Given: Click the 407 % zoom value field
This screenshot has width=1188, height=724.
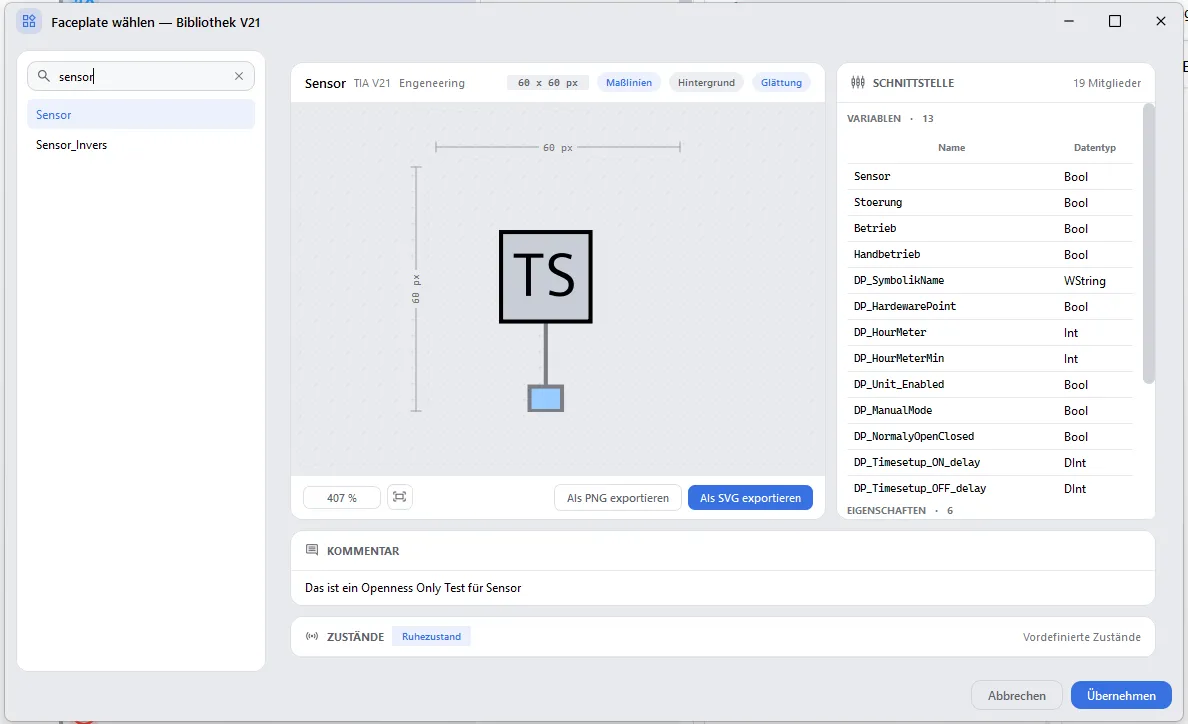Looking at the screenshot, I should 342,498.
